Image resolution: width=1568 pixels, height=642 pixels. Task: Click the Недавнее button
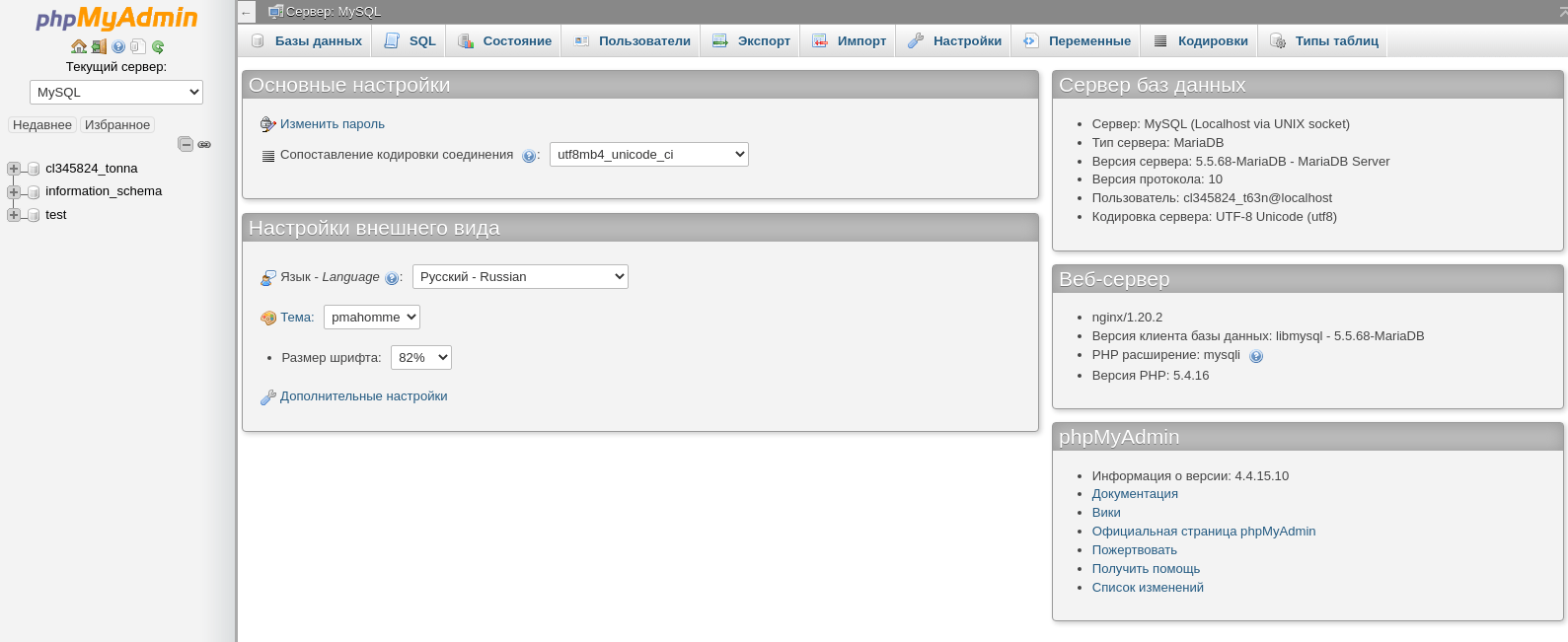pos(42,125)
